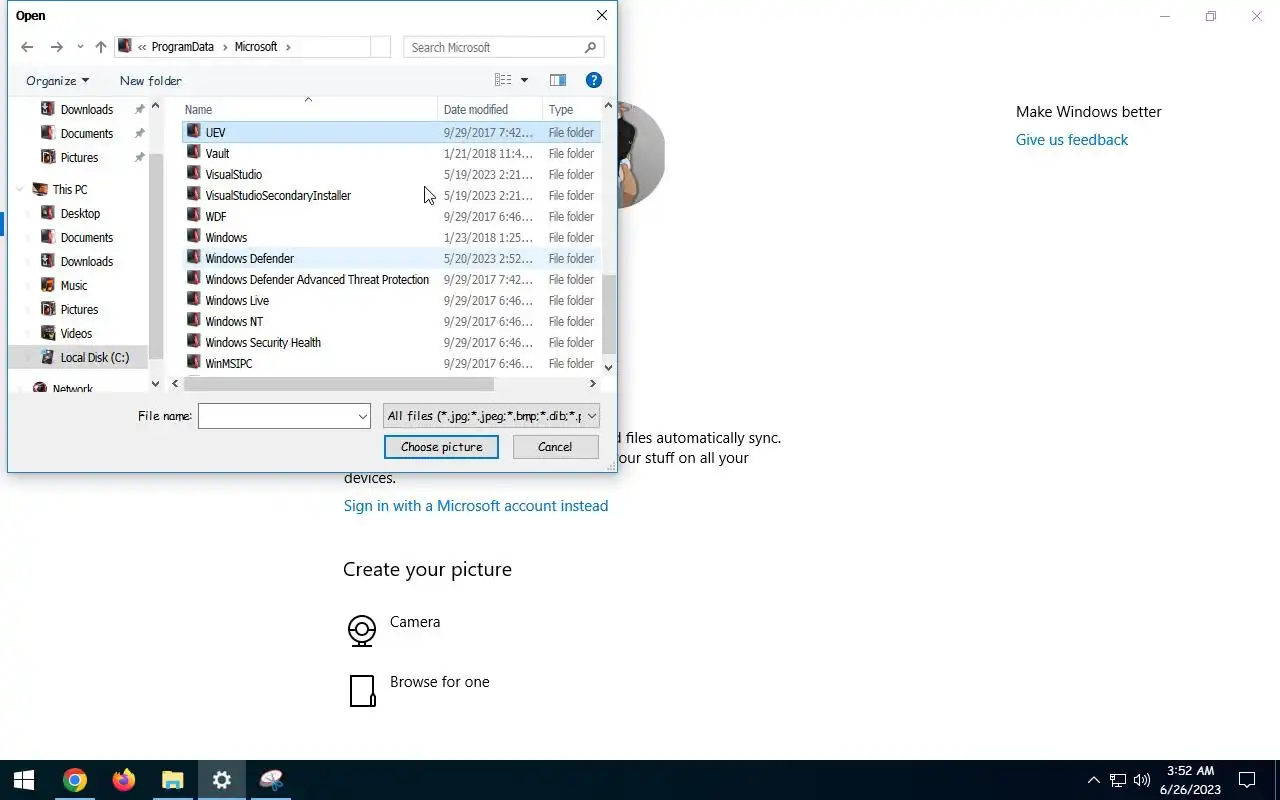Click Browse for one in Settings
Image resolution: width=1280 pixels, height=800 pixels.
439,682
